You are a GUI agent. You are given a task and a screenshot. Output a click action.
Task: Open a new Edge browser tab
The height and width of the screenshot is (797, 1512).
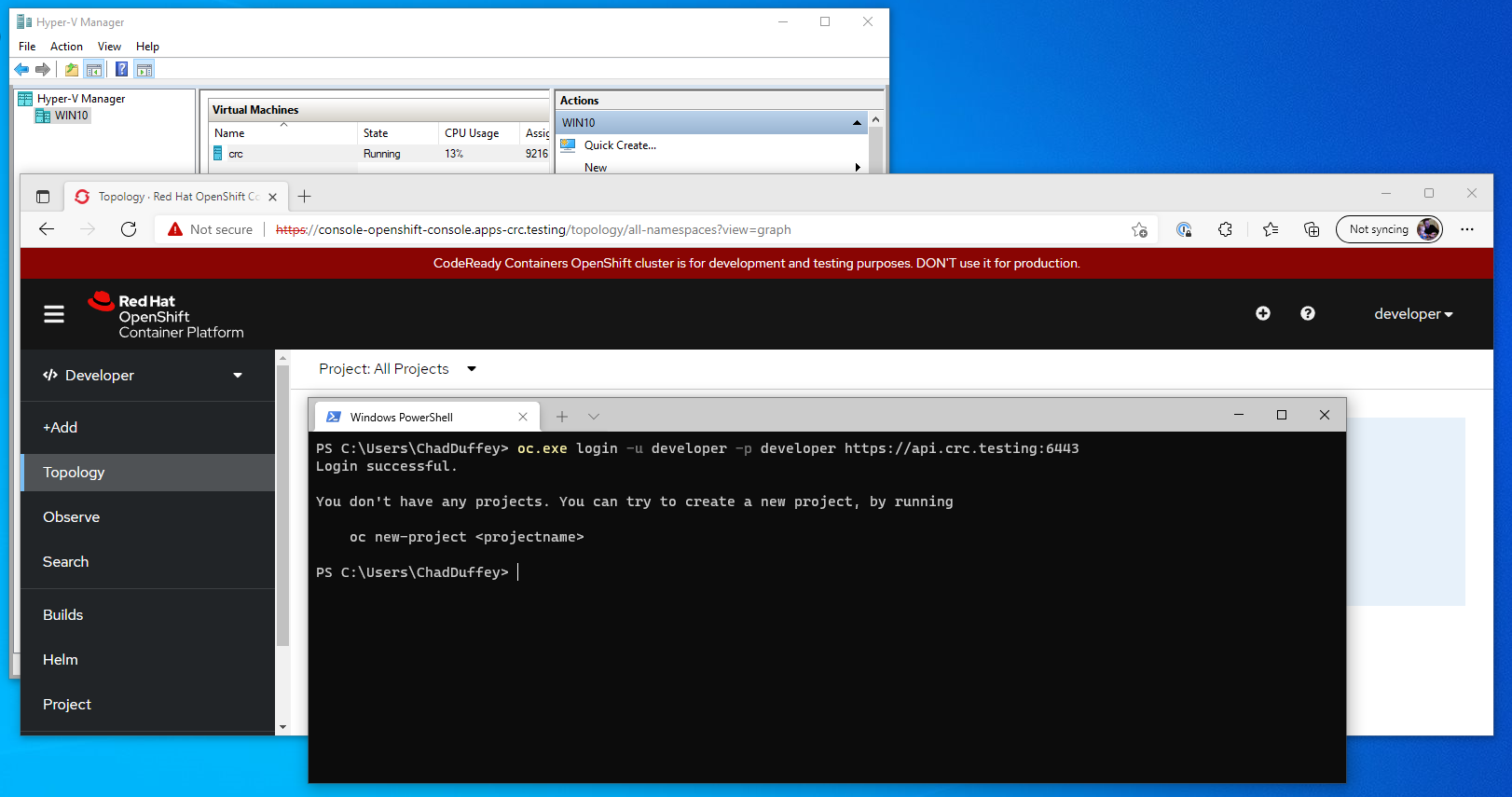point(304,197)
